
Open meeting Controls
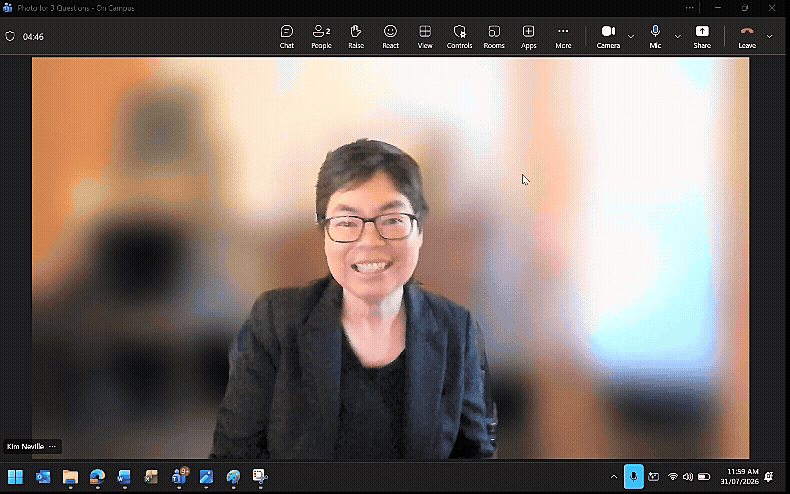[459, 37]
